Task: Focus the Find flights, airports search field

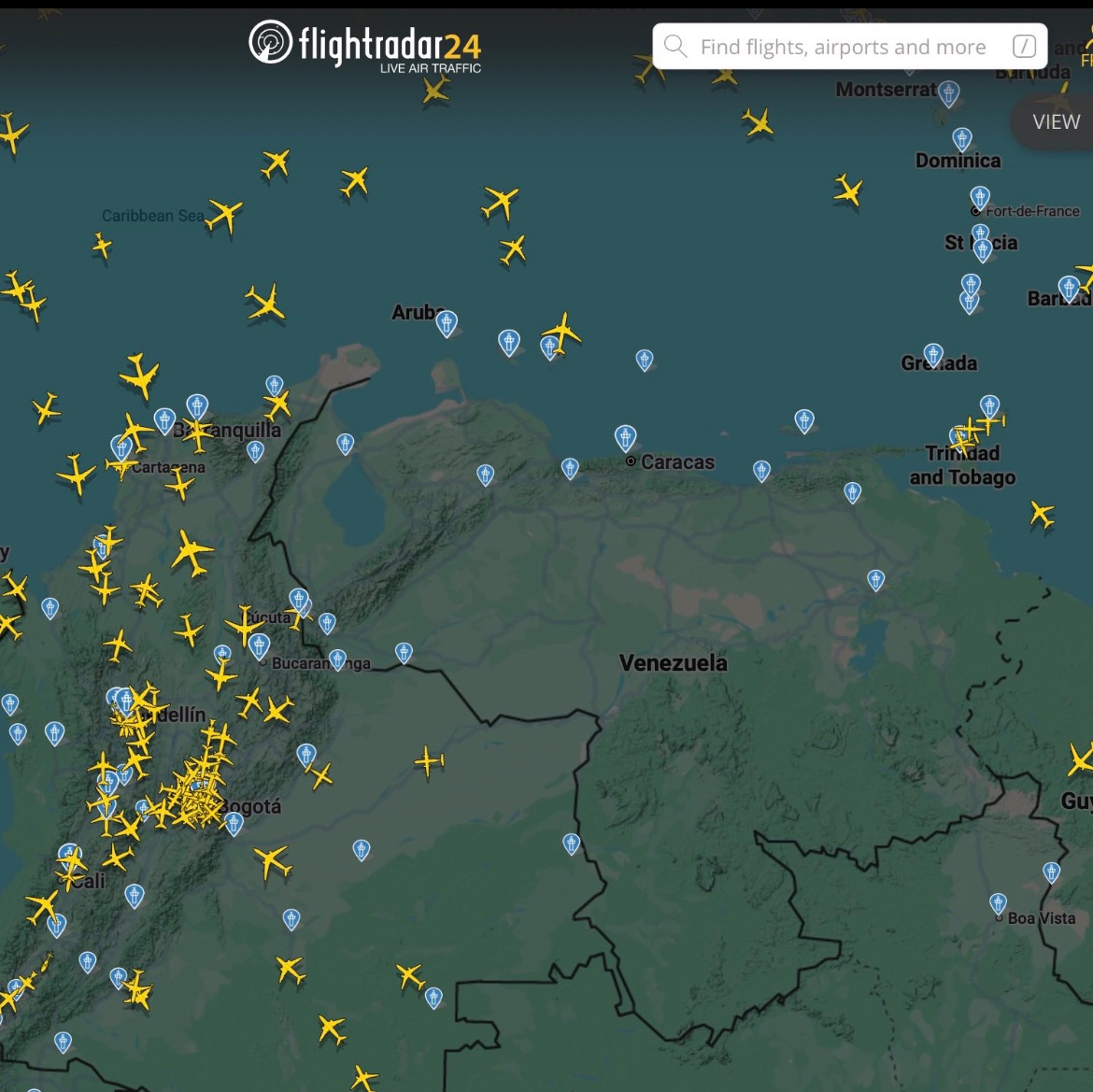Action: 850,46
